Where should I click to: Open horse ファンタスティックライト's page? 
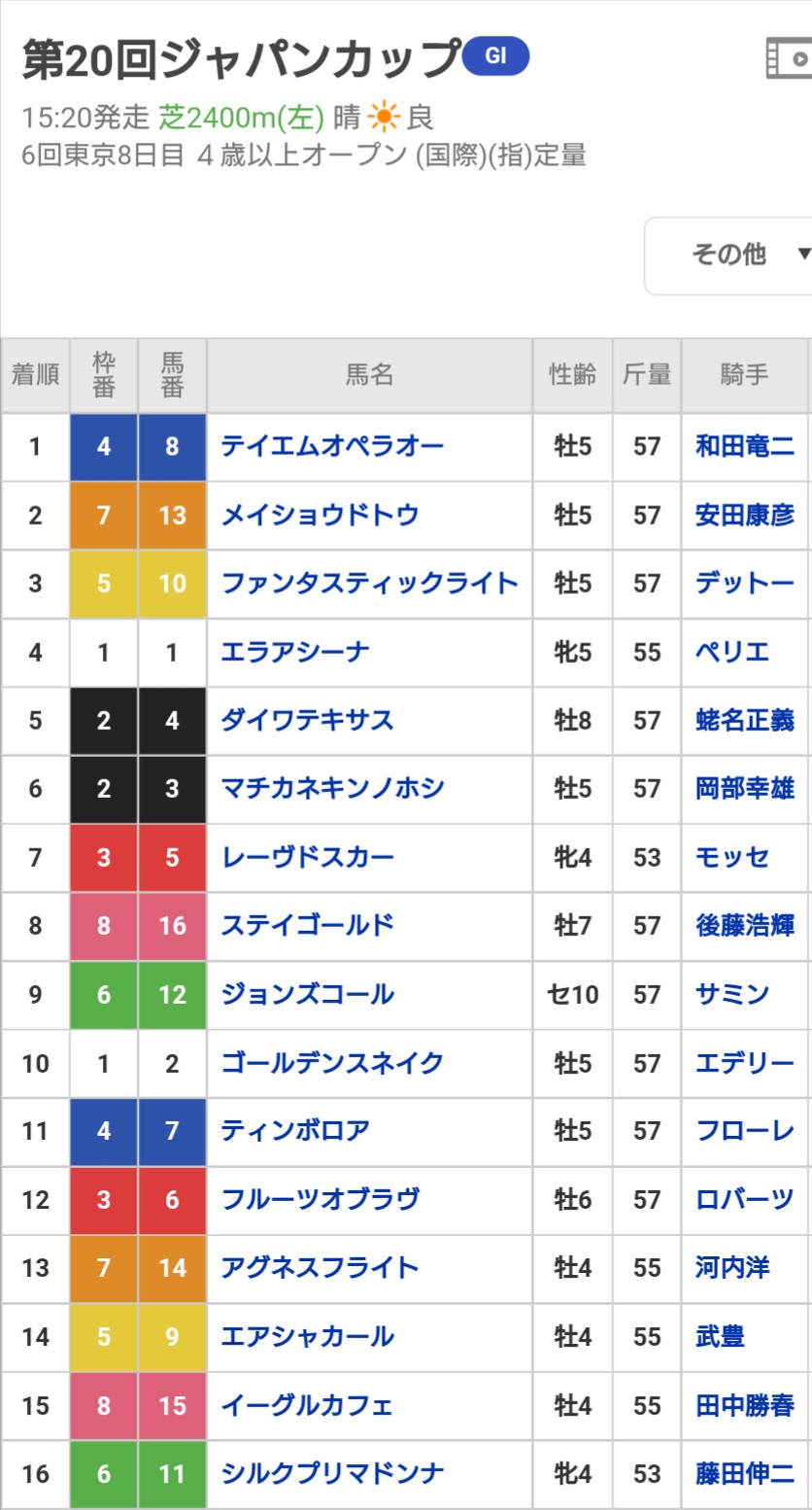369,583
